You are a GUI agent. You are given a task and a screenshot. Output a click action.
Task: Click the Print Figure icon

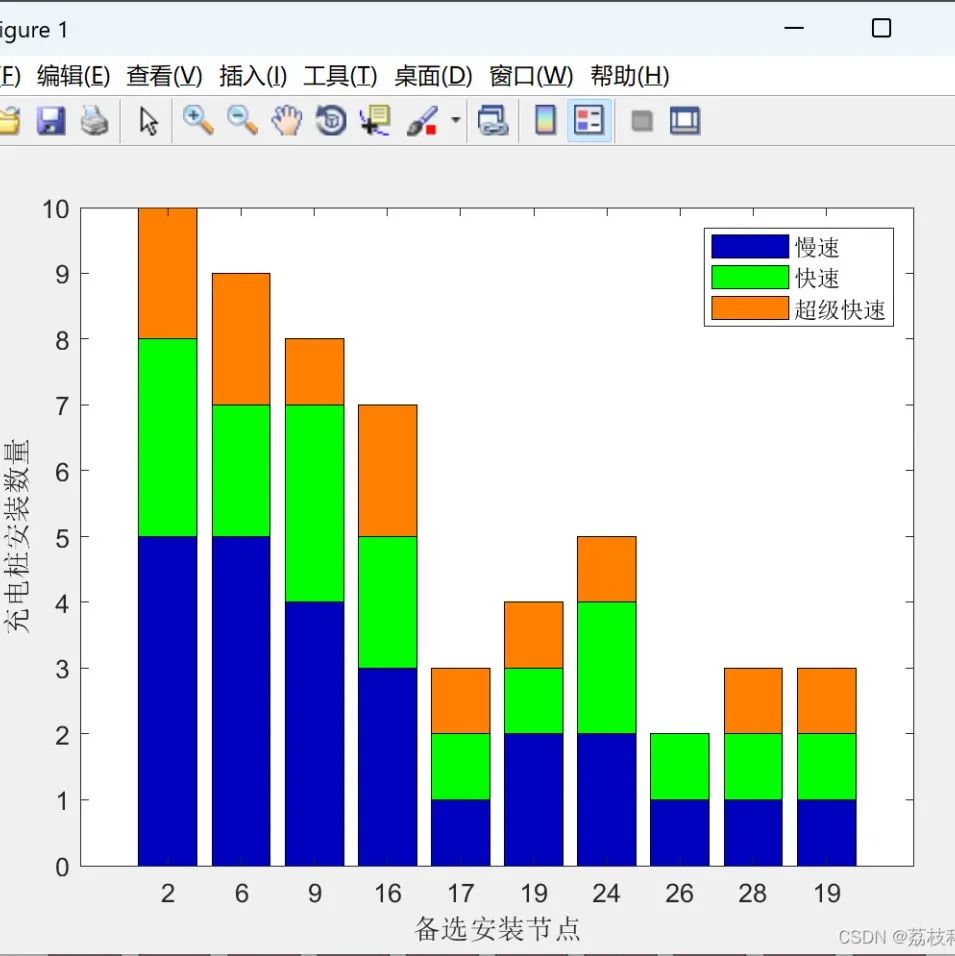95,120
